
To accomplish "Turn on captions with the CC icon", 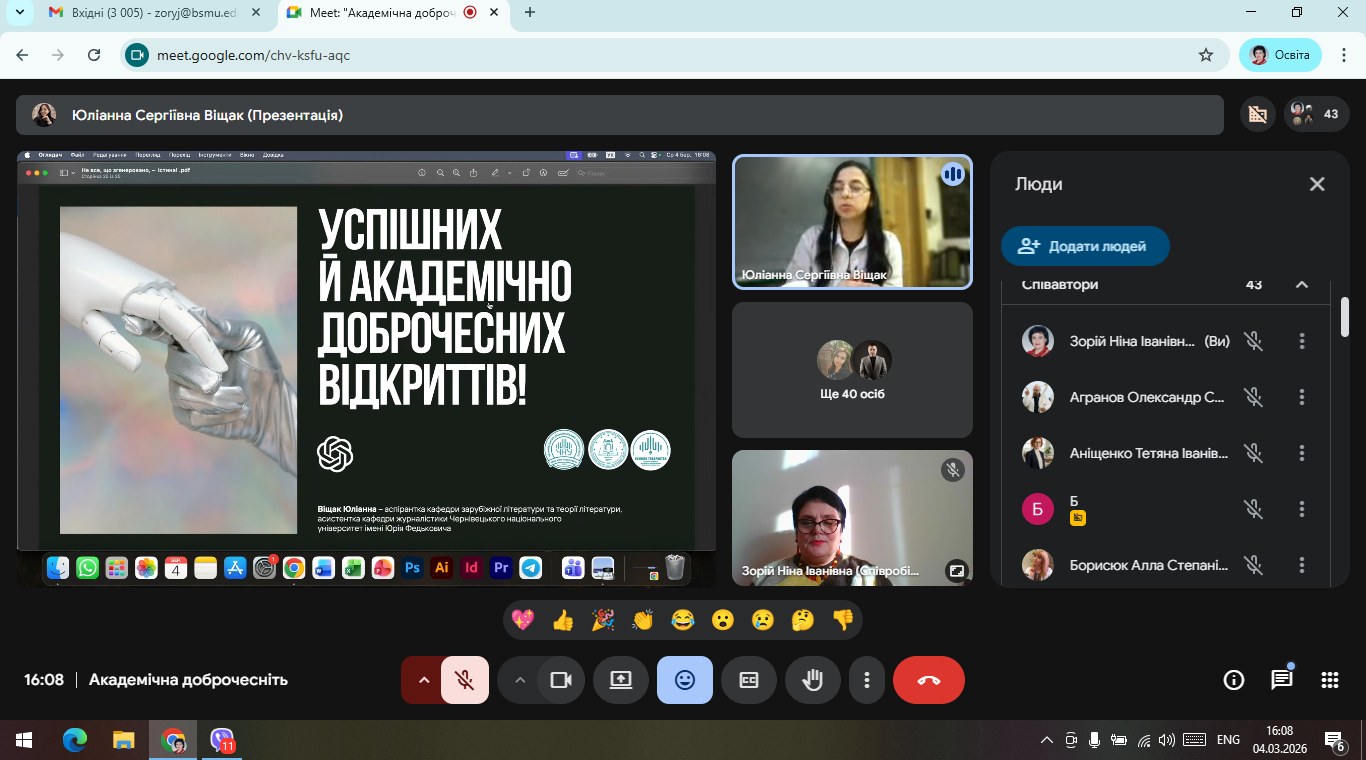I will coord(748,680).
